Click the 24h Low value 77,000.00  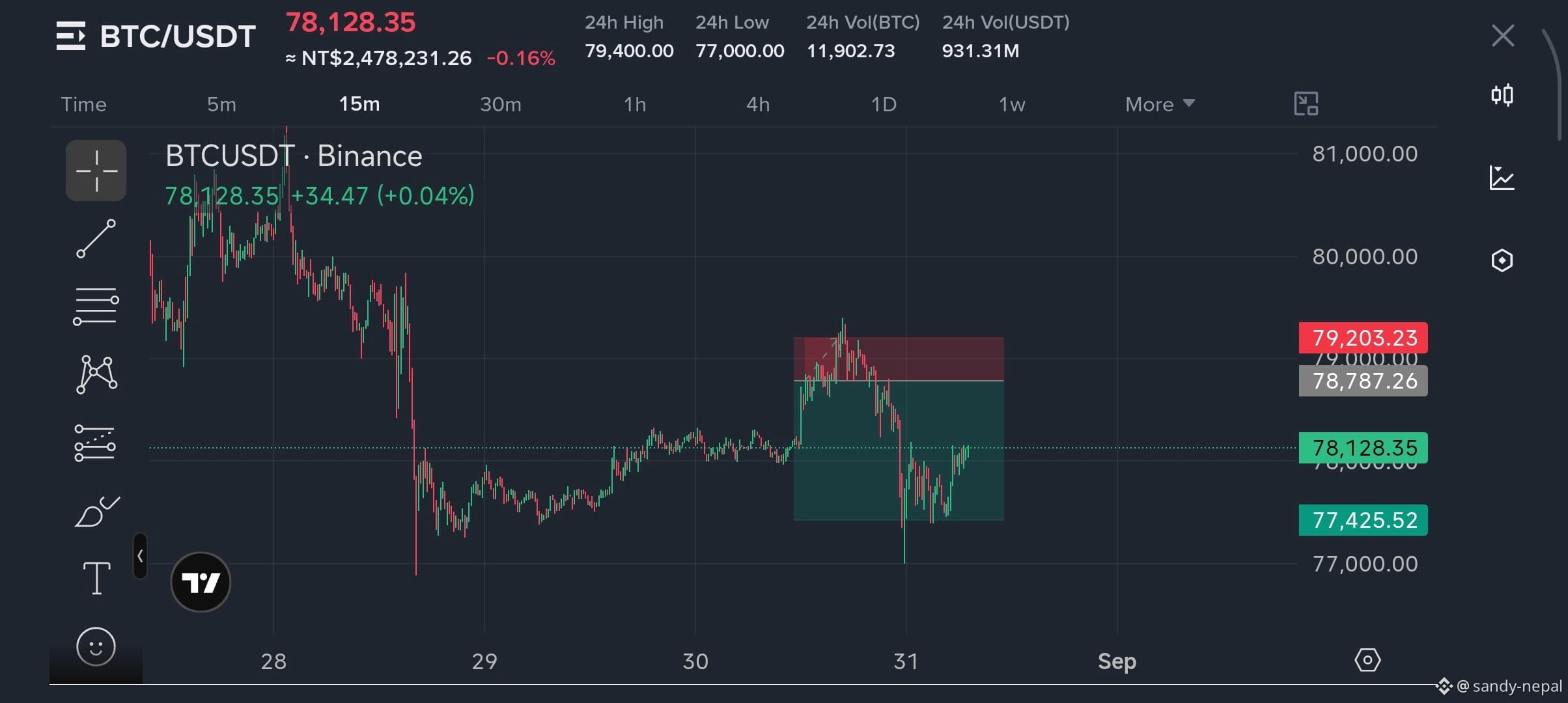pyautogui.click(x=740, y=51)
